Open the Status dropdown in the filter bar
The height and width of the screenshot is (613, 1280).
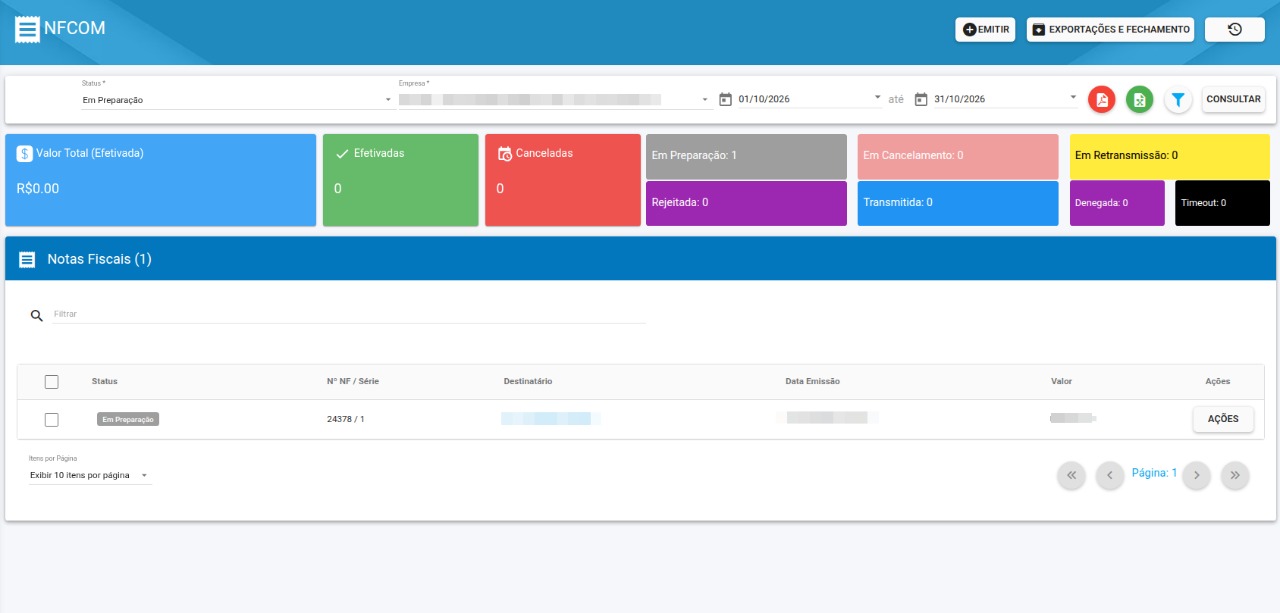click(x=238, y=99)
